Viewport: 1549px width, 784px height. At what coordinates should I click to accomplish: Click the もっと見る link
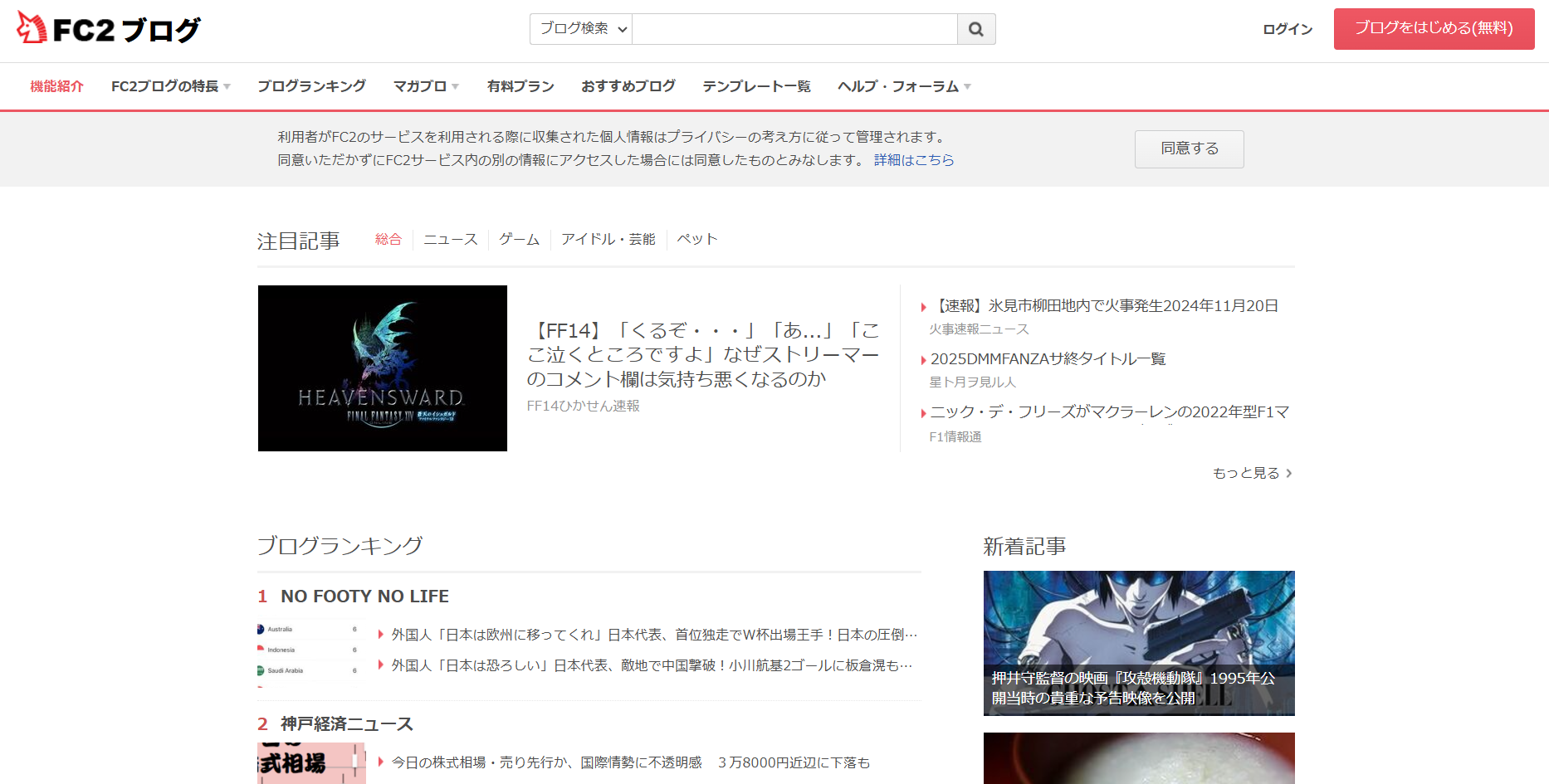1253,473
